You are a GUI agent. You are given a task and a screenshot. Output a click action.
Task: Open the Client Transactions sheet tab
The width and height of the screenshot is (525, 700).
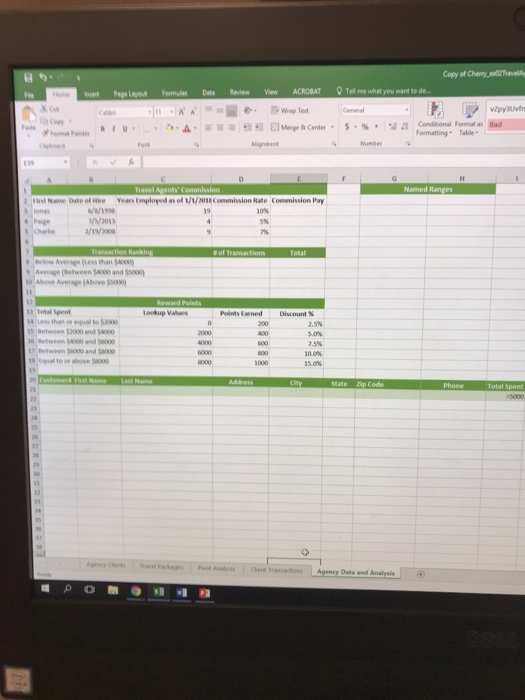tap(277, 570)
